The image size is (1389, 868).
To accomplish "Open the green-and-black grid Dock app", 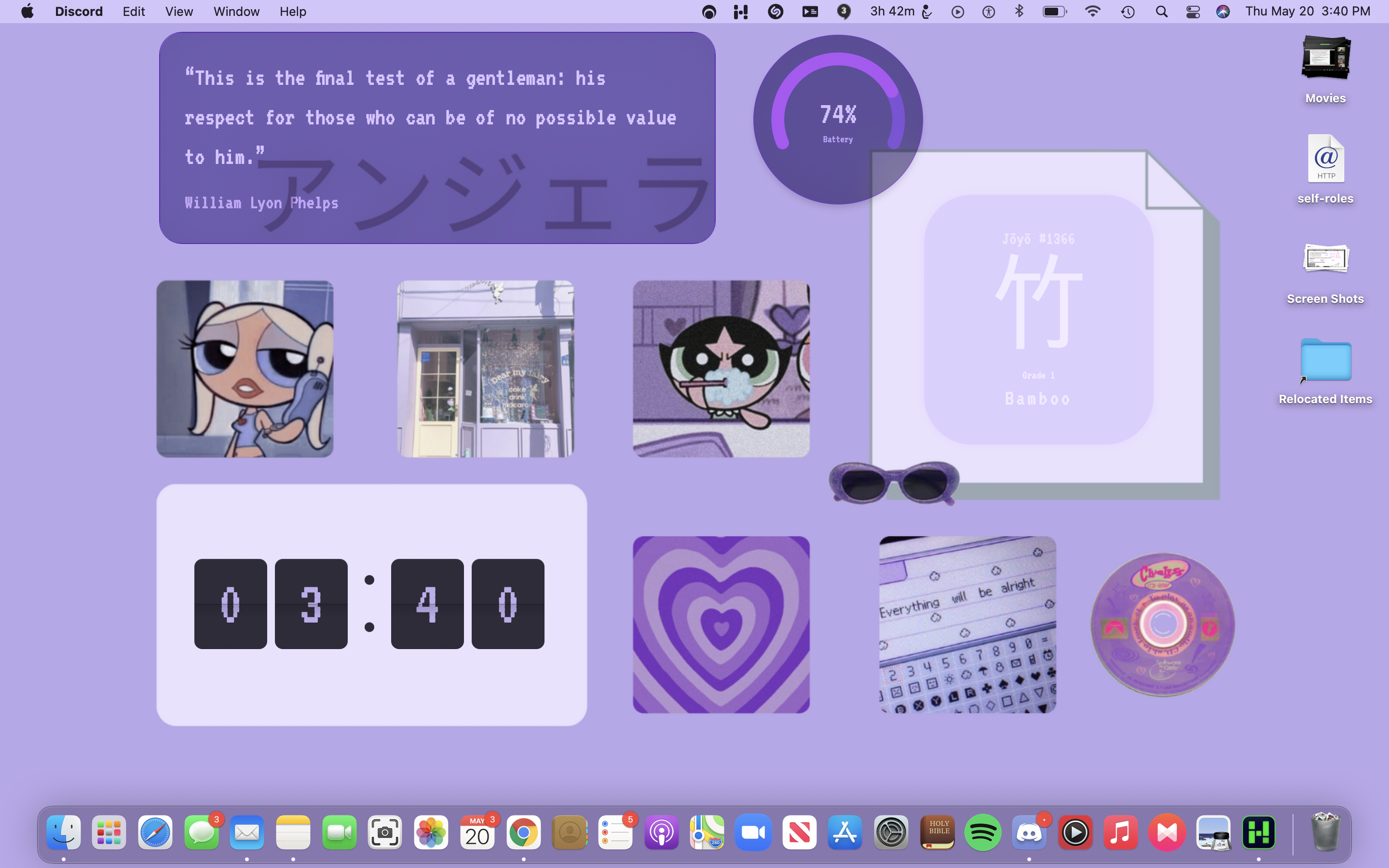I will (x=1259, y=832).
